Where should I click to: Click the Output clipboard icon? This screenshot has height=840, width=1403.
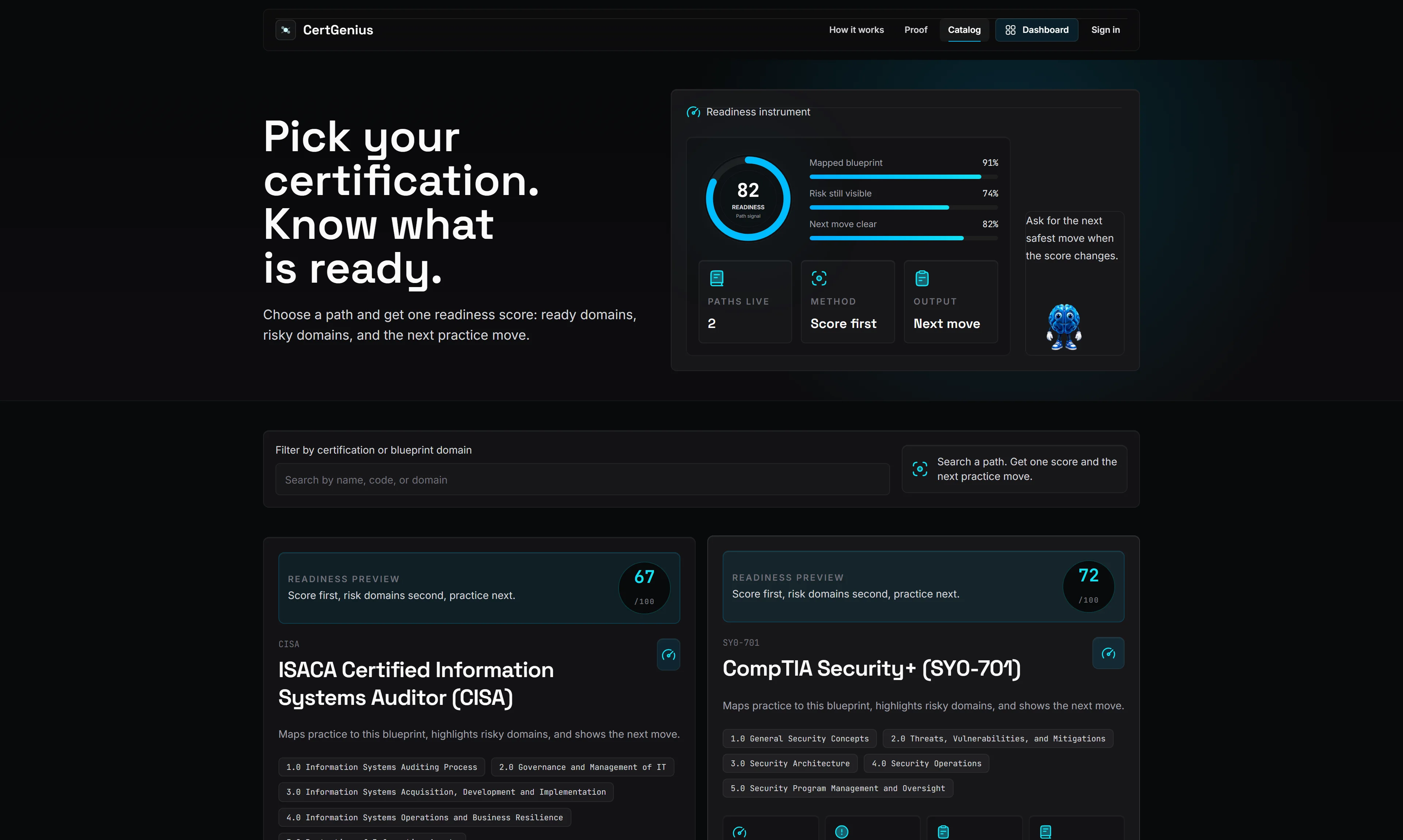click(922, 278)
